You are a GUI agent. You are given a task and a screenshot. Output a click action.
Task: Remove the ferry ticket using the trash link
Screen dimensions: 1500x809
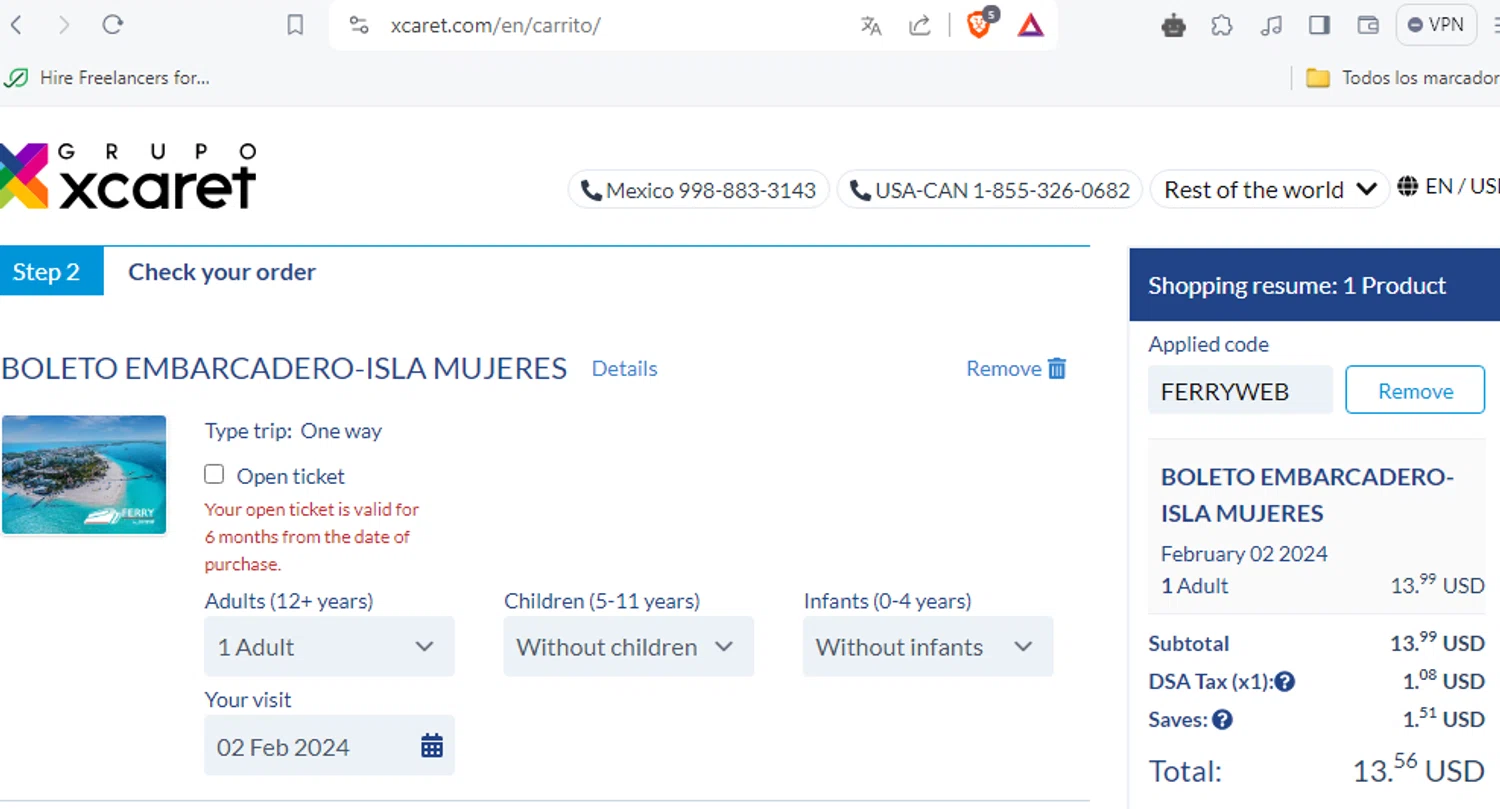[1017, 369]
